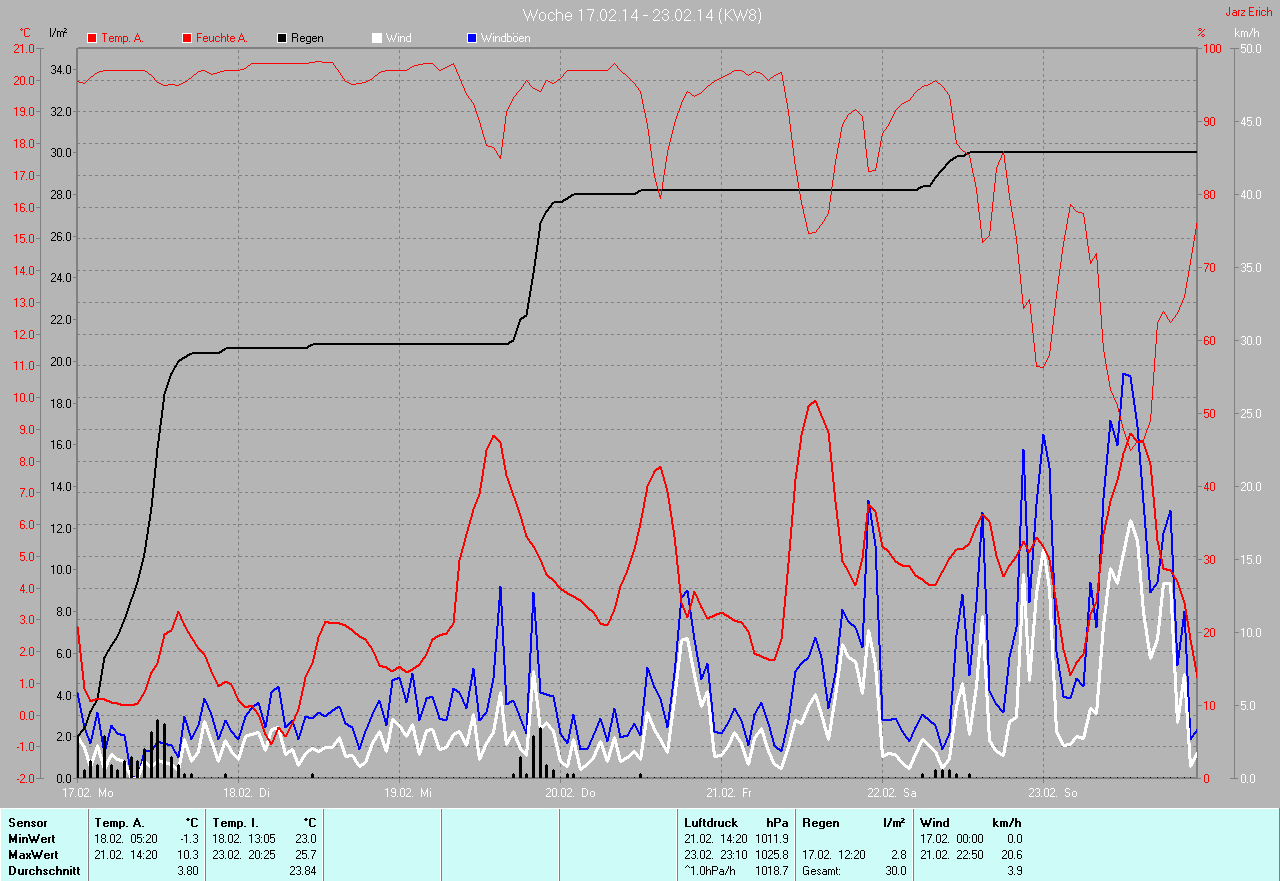Click the minimum wind value '0.0' in table
This screenshot has height=881, width=1280.
(x=1017, y=839)
